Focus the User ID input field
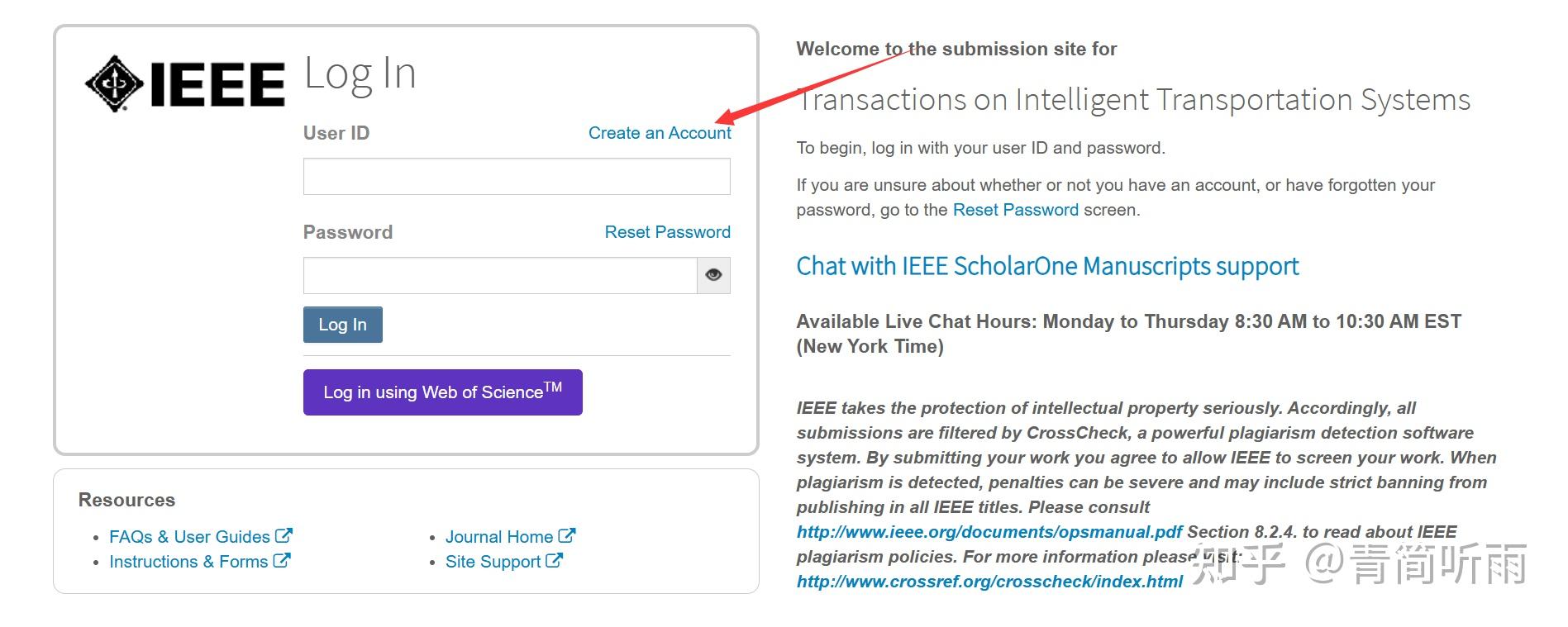The width and height of the screenshot is (1568, 627). (516, 177)
